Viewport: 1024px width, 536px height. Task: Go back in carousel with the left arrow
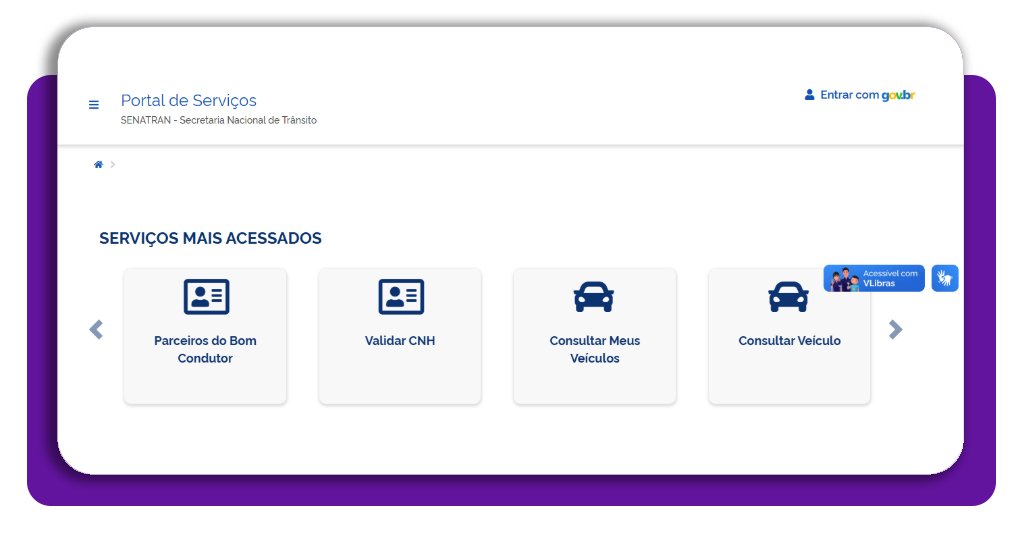(96, 329)
